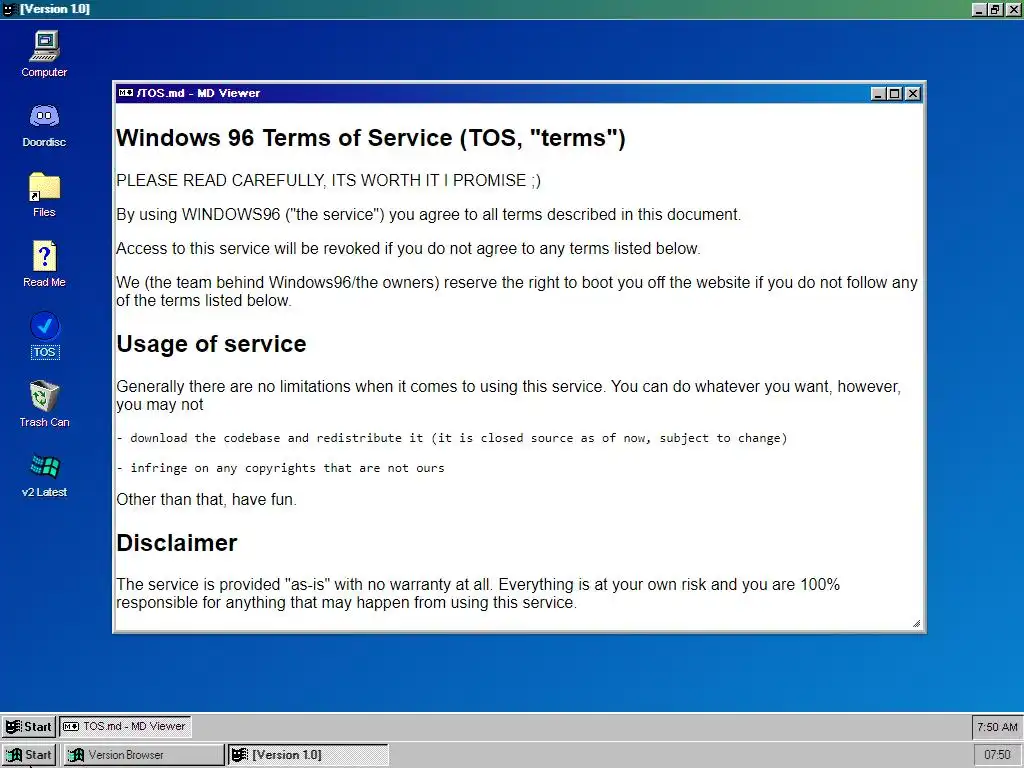Click the 7:50 AM inner taskbar clock
The image size is (1024, 768).
coord(997,726)
